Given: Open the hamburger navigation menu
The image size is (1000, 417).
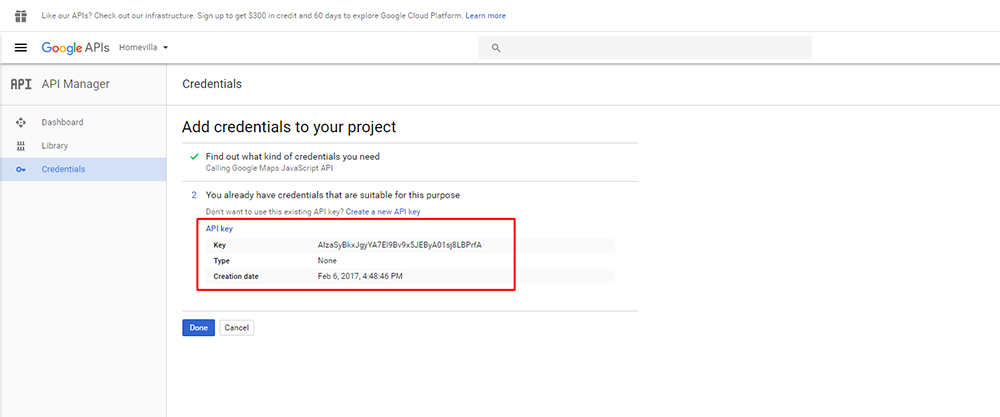Looking at the screenshot, I should click(21, 48).
